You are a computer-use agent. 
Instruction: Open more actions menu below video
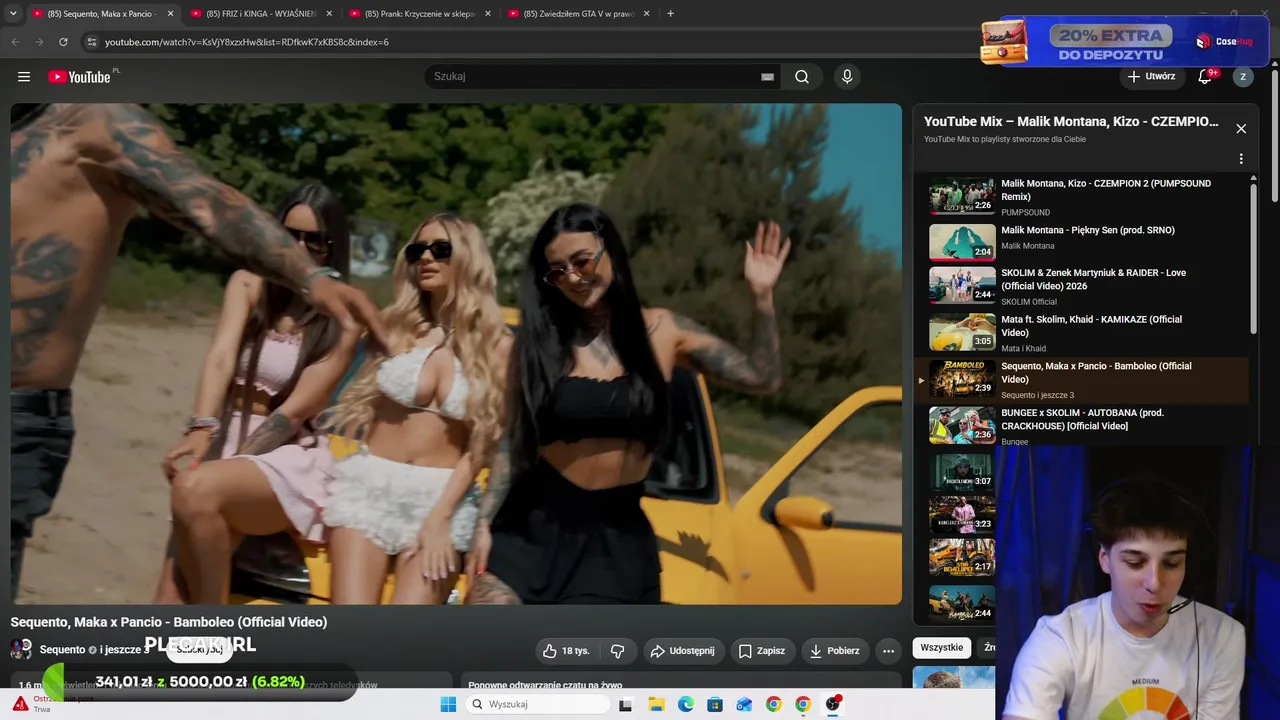click(888, 651)
